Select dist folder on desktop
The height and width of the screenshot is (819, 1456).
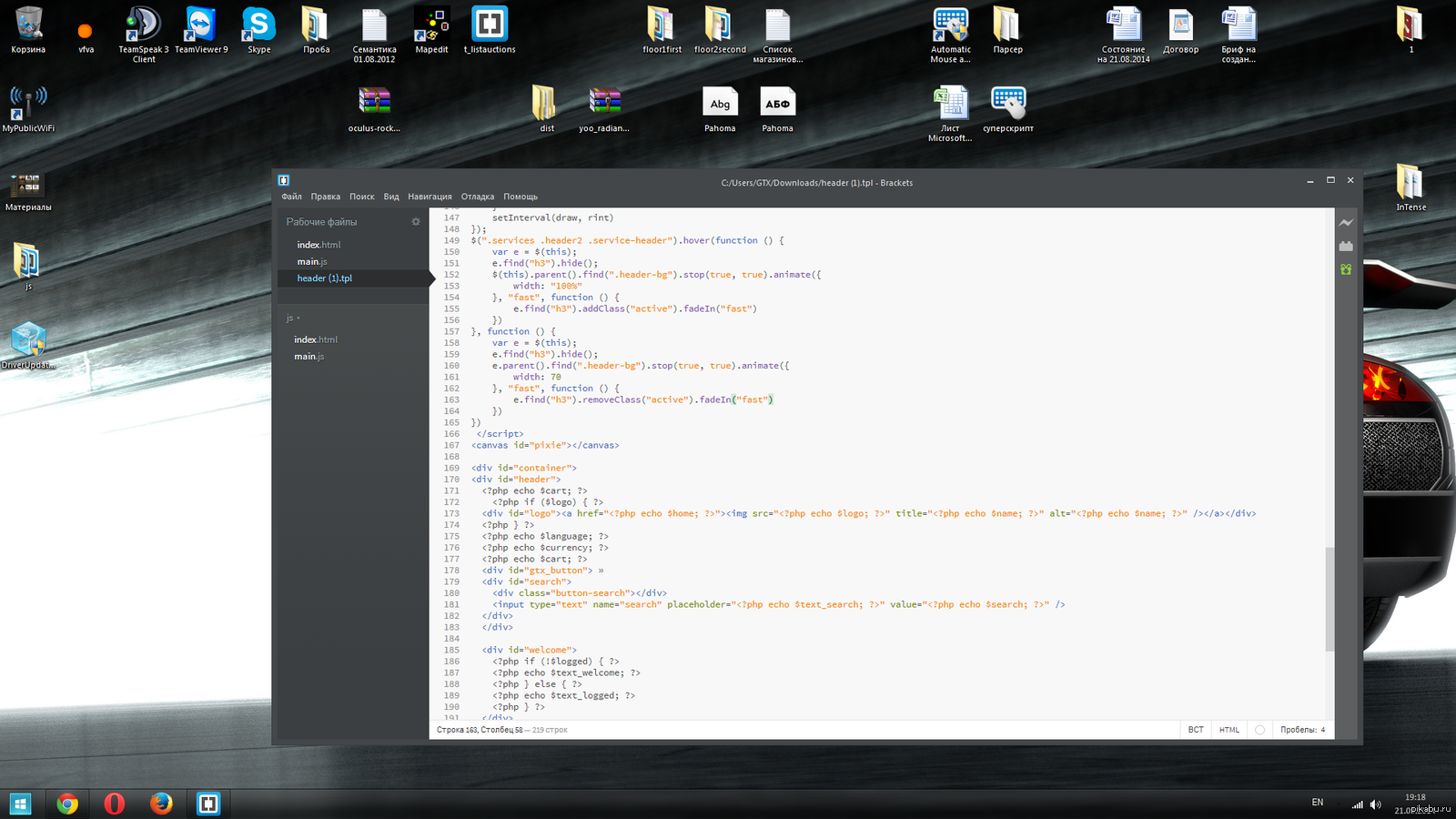546,109
